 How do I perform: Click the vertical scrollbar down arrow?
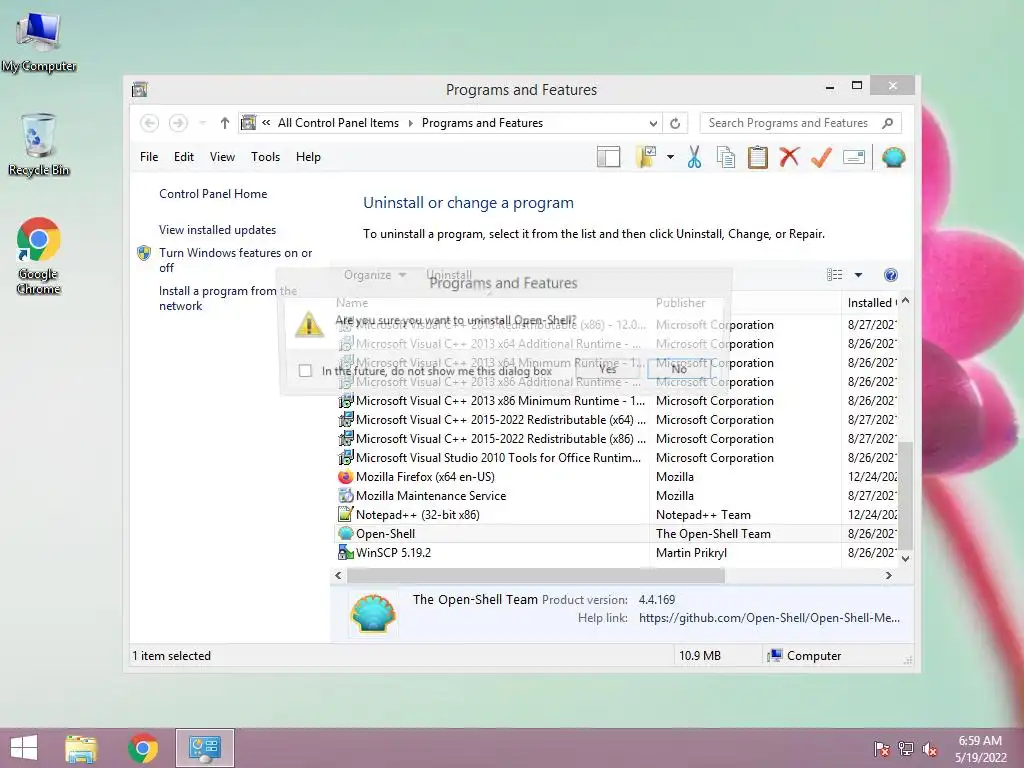[x=905, y=558]
